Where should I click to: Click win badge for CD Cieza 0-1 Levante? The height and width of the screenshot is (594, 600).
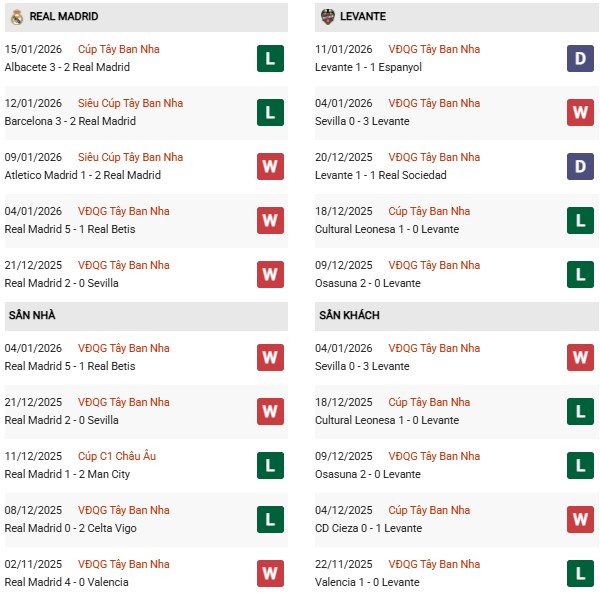tap(580, 520)
